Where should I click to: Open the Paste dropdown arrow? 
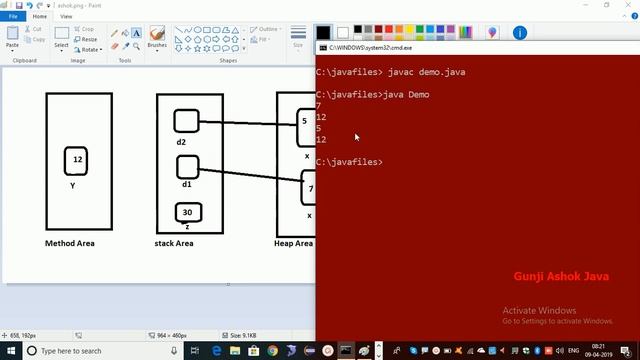12,51
